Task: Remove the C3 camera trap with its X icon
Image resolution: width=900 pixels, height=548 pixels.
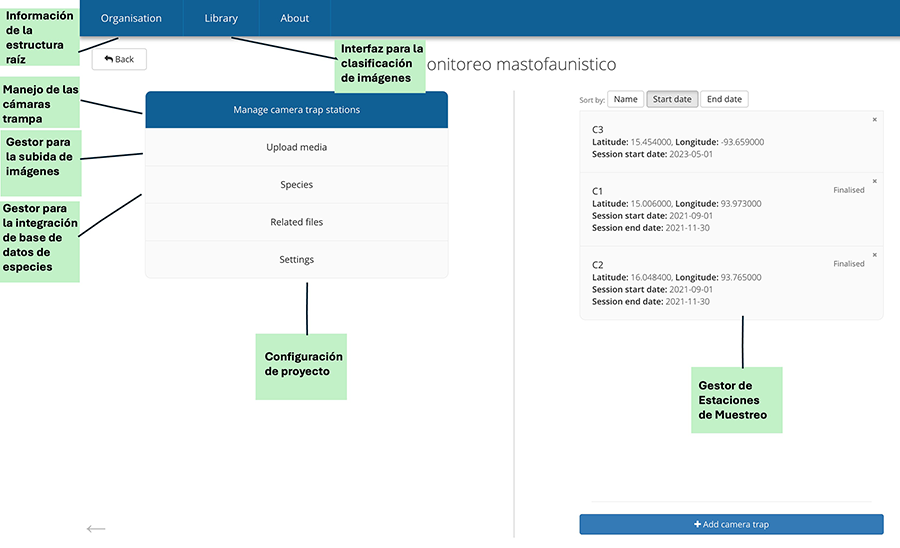Action: click(874, 119)
